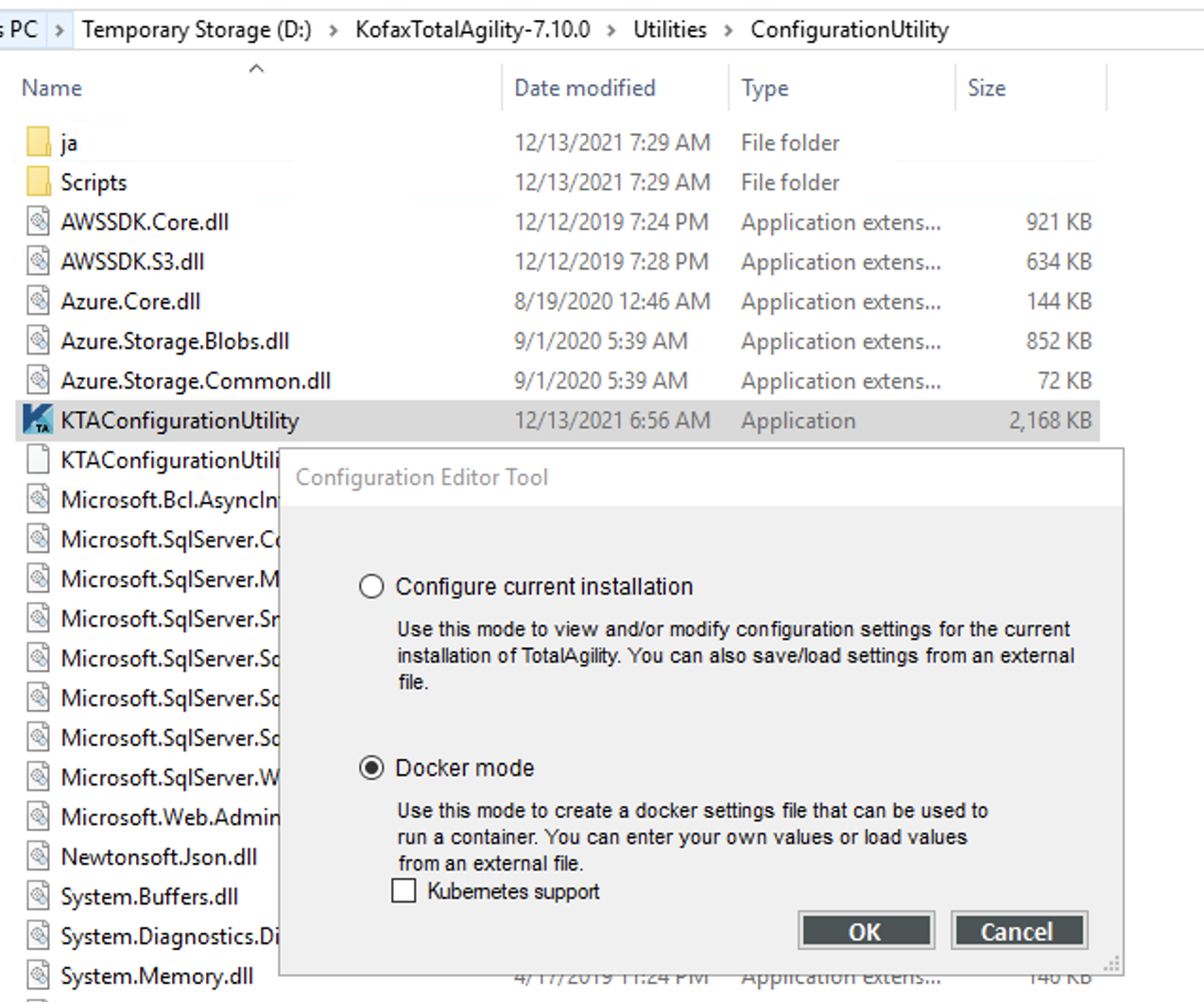Click Azure.Storage.Blobs.dll file icon
Image resolution: width=1204 pixels, height=1002 pixels.
(38, 340)
